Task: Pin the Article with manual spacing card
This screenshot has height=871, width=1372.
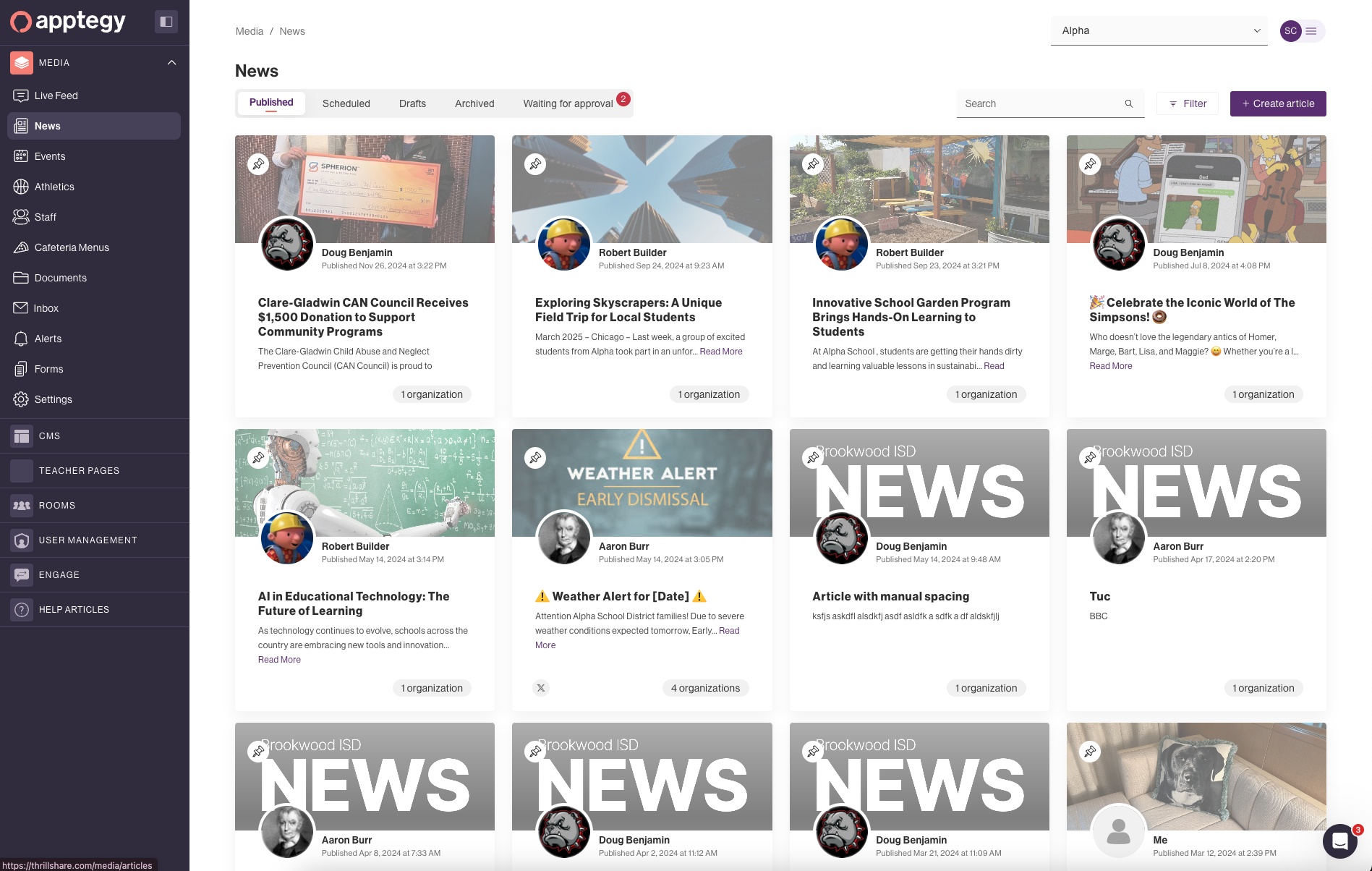Action: pyautogui.click(x=813, y=458)
